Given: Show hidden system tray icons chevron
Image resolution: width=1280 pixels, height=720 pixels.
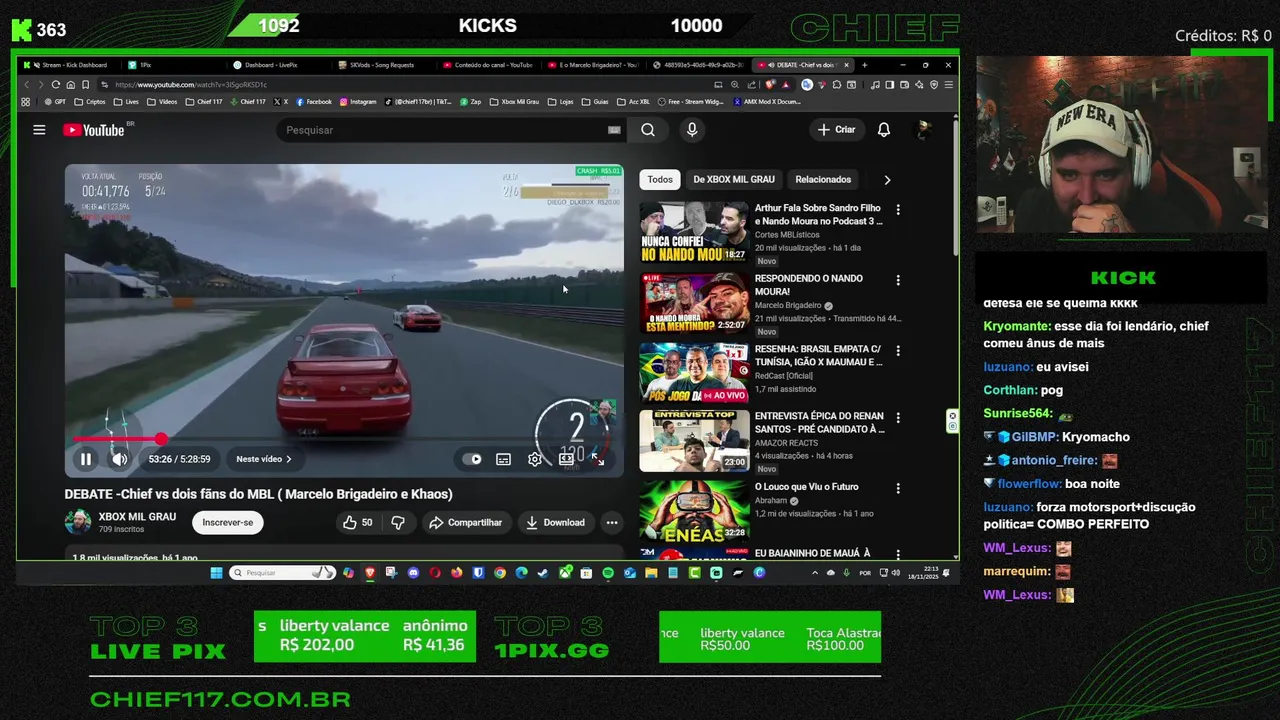Looking at the screenshot, I should coord(814,573).
